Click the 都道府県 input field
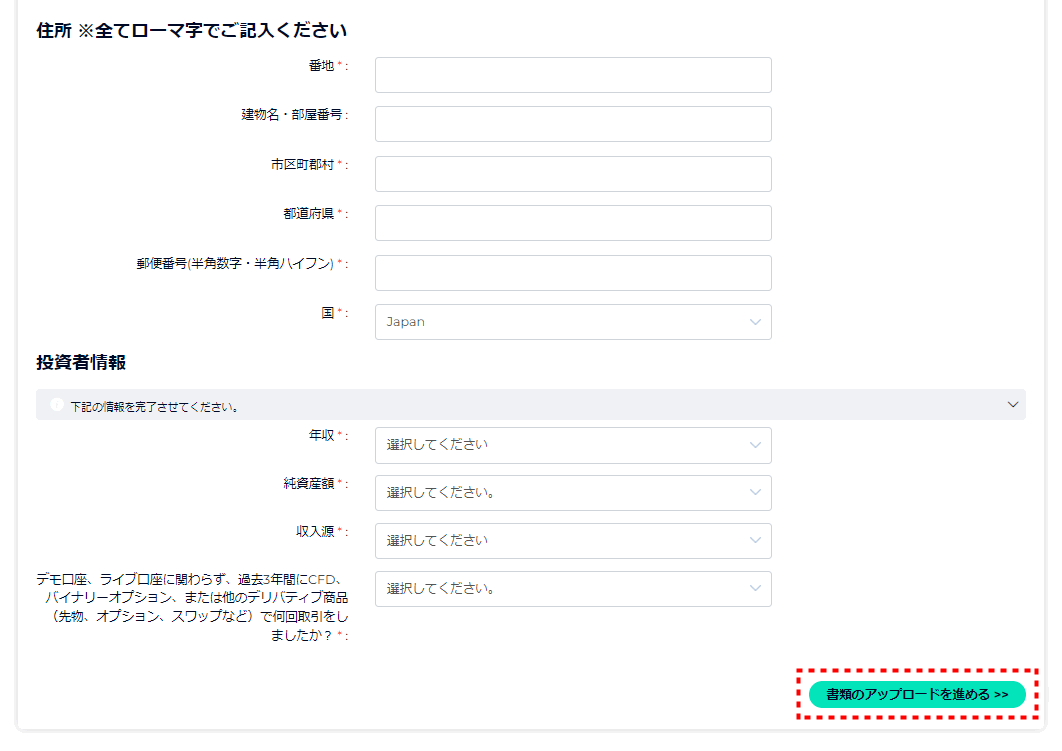 click(573, 223)
